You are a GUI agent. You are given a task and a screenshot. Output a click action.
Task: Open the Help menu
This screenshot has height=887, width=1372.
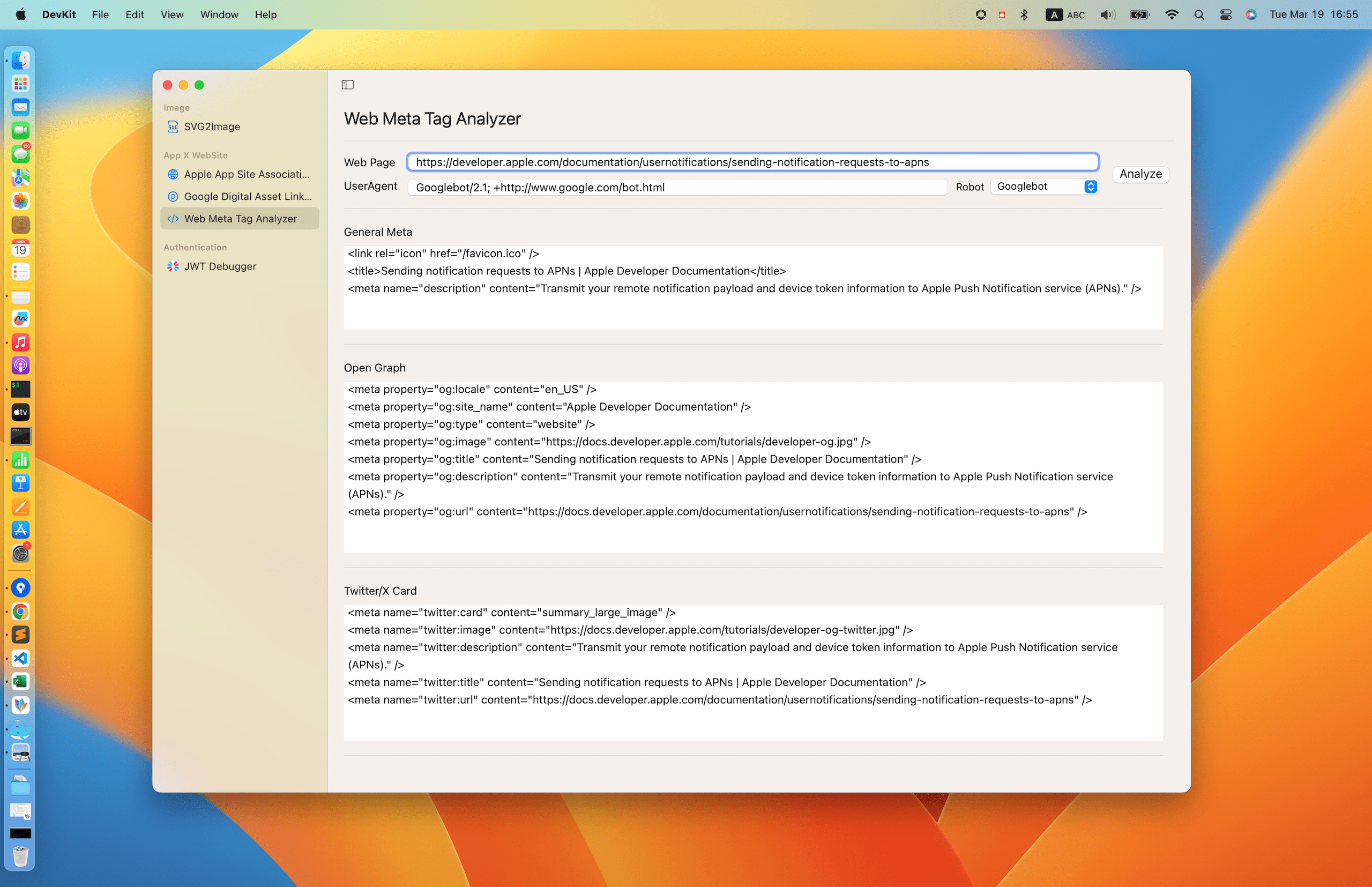pos(265,14)
